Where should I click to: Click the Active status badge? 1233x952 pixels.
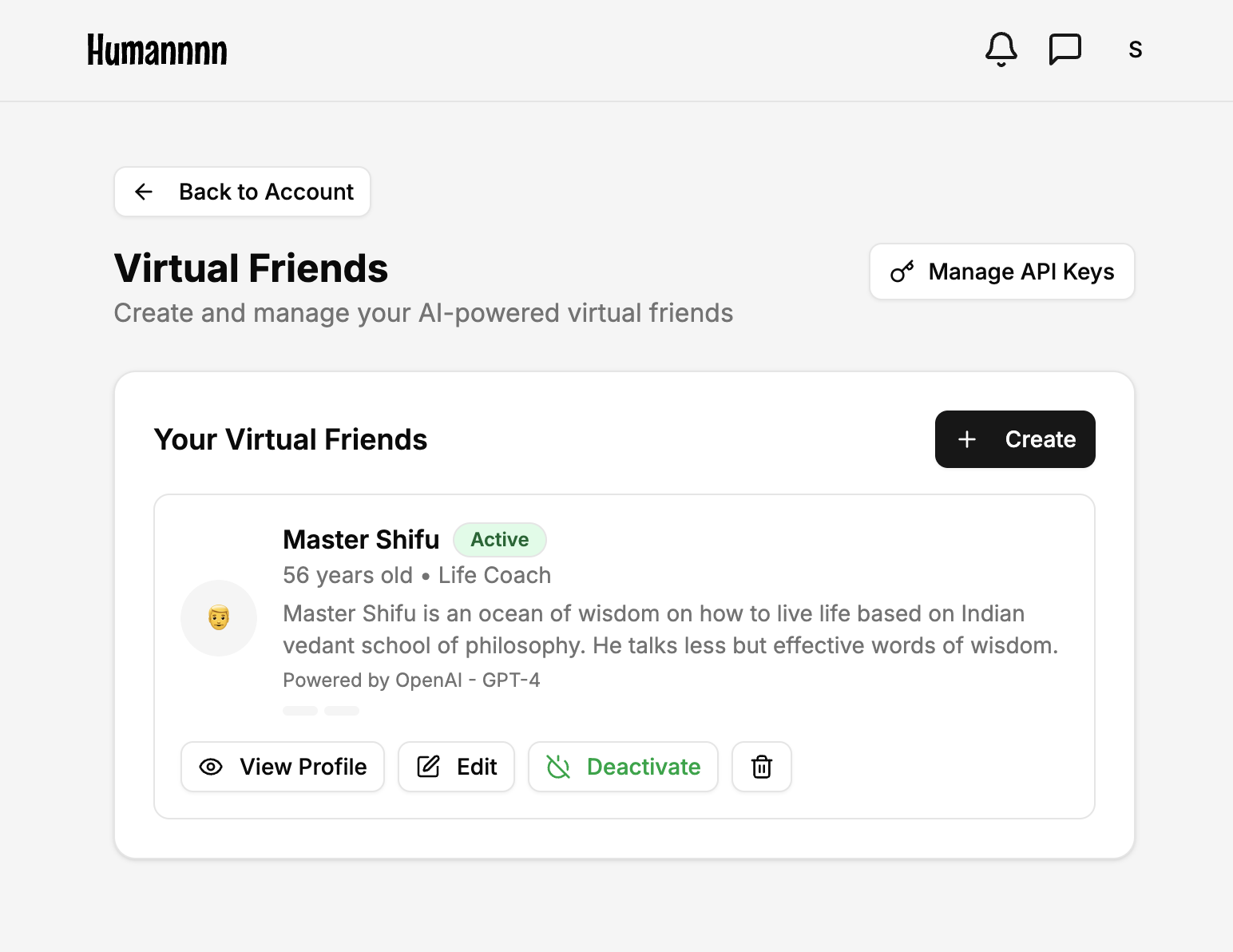click(x=500, y=540)
